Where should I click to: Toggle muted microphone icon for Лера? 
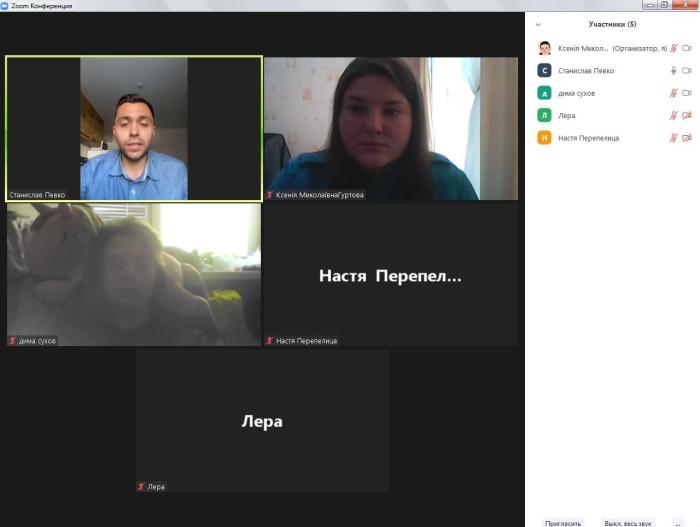[x=674, y=115]
